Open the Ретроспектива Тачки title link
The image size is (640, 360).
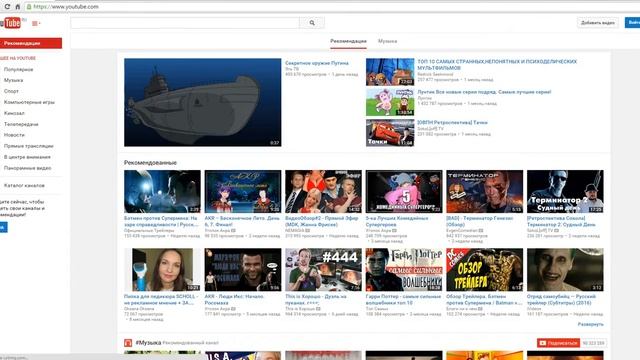(x=452, y=122)
